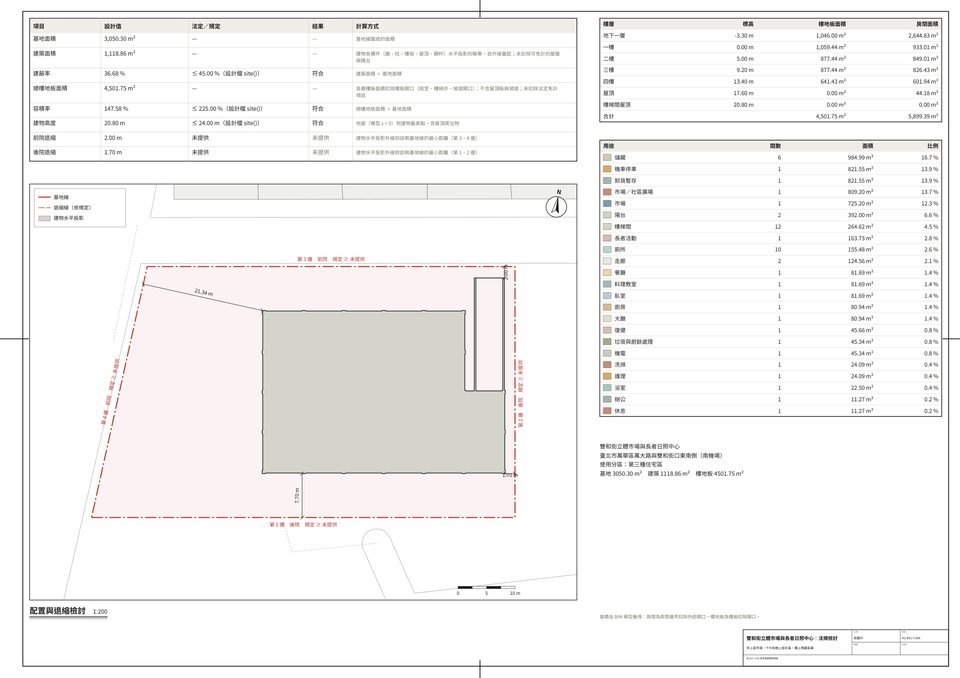This screenshot has width=960, height=678.
Task: Click the 36.68 % design value
Action: pos(114,73)
